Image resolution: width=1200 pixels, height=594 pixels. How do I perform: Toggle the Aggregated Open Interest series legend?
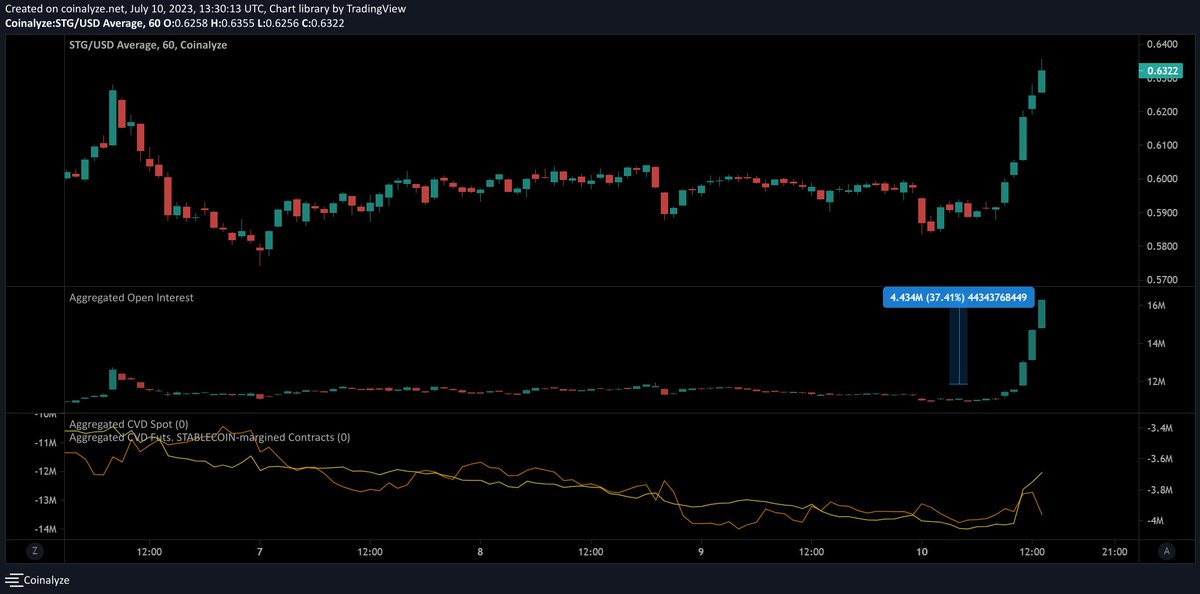[131, 297]
